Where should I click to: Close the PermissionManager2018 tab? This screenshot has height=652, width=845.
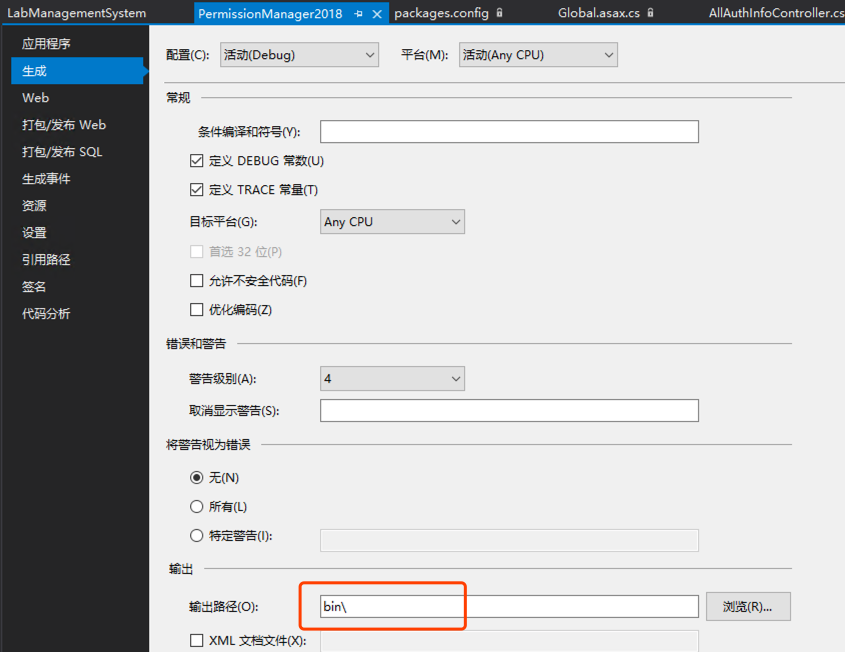[377, 14]
